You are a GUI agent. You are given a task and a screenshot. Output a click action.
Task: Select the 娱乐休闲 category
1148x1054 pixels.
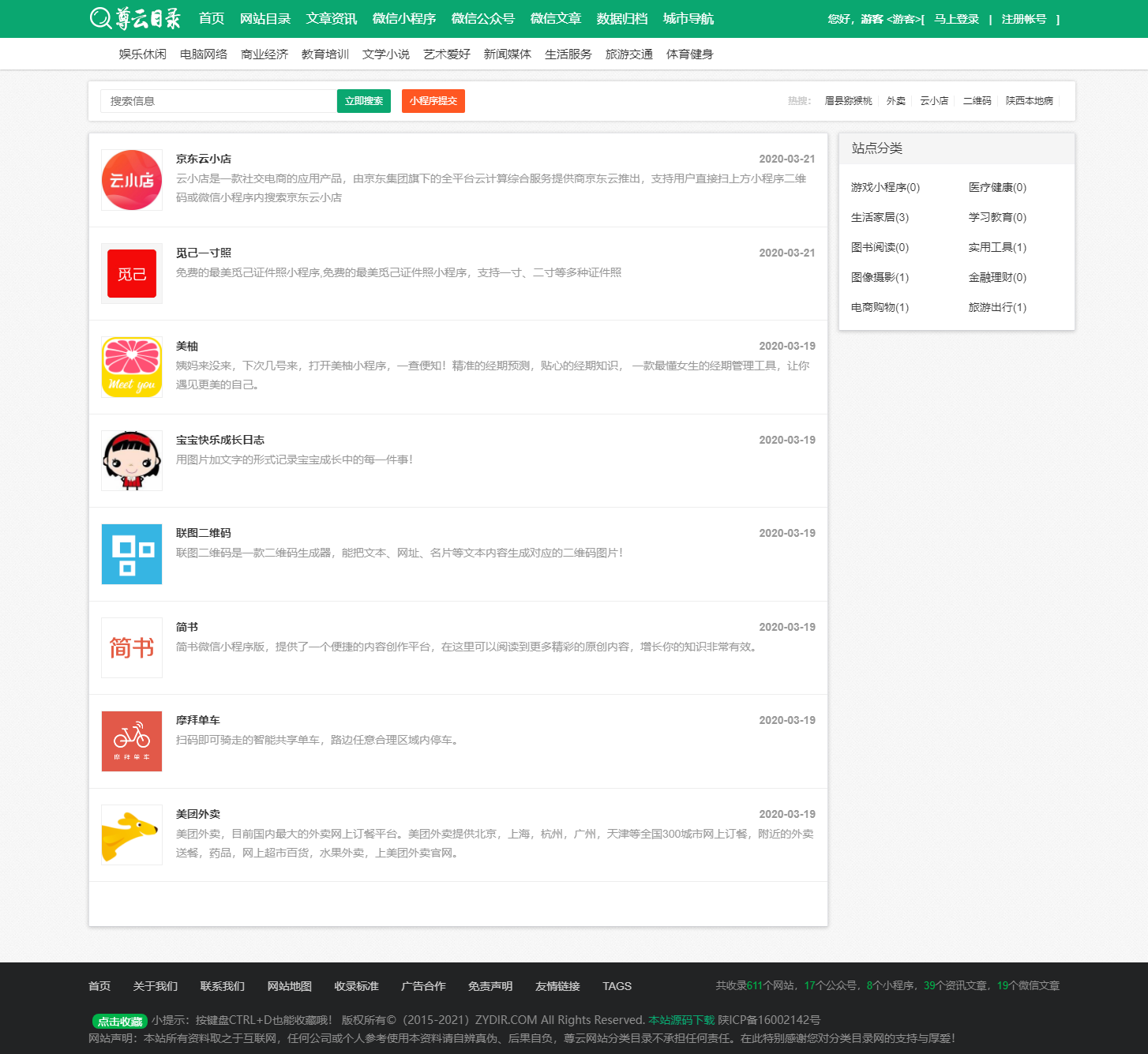click(x=143, y=54)
